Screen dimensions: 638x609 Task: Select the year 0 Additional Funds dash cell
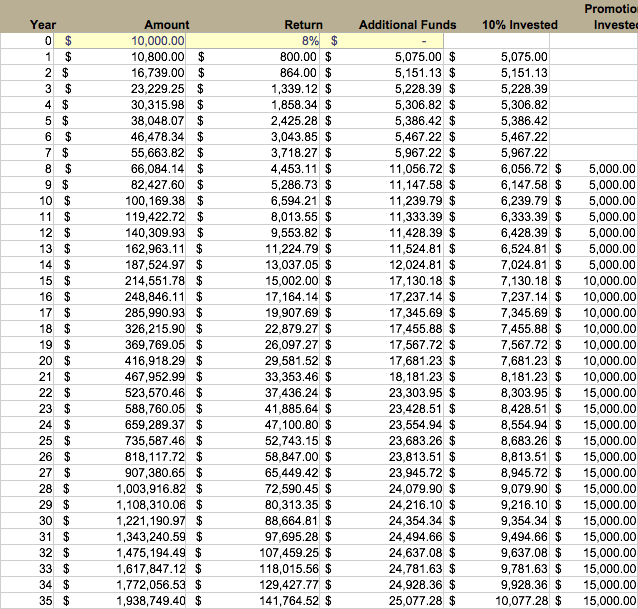382,41
